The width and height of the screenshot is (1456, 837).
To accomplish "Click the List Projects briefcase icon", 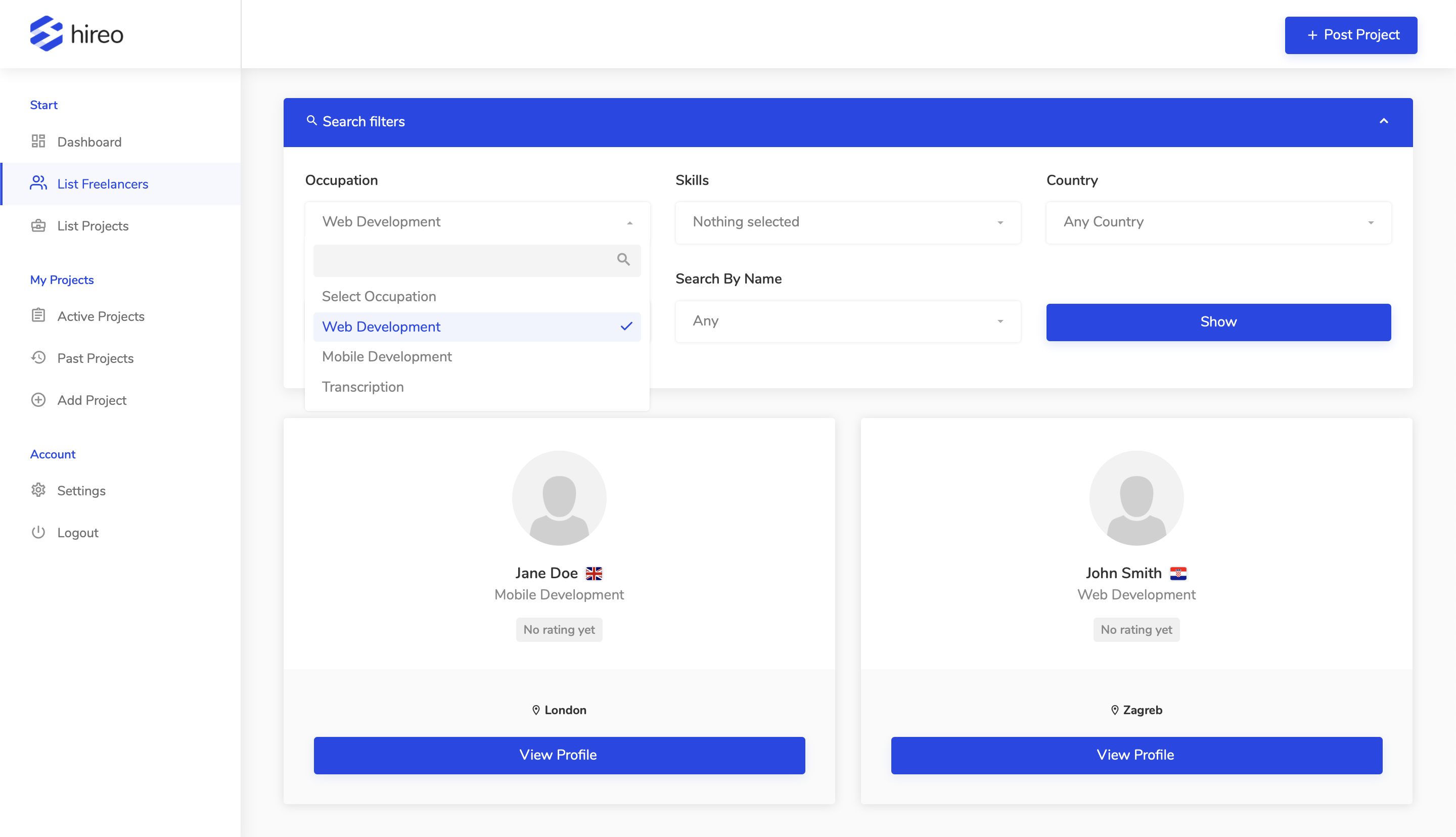I will pyautogui.click(x=38, y=225).
